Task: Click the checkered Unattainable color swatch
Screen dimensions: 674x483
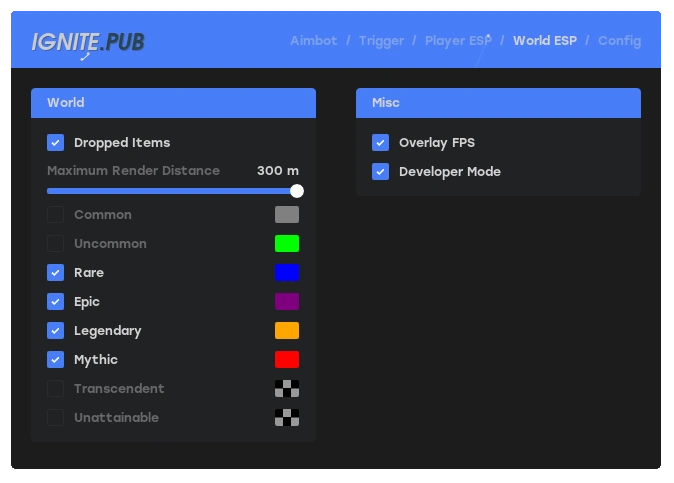Action: (x=287, y=418)
